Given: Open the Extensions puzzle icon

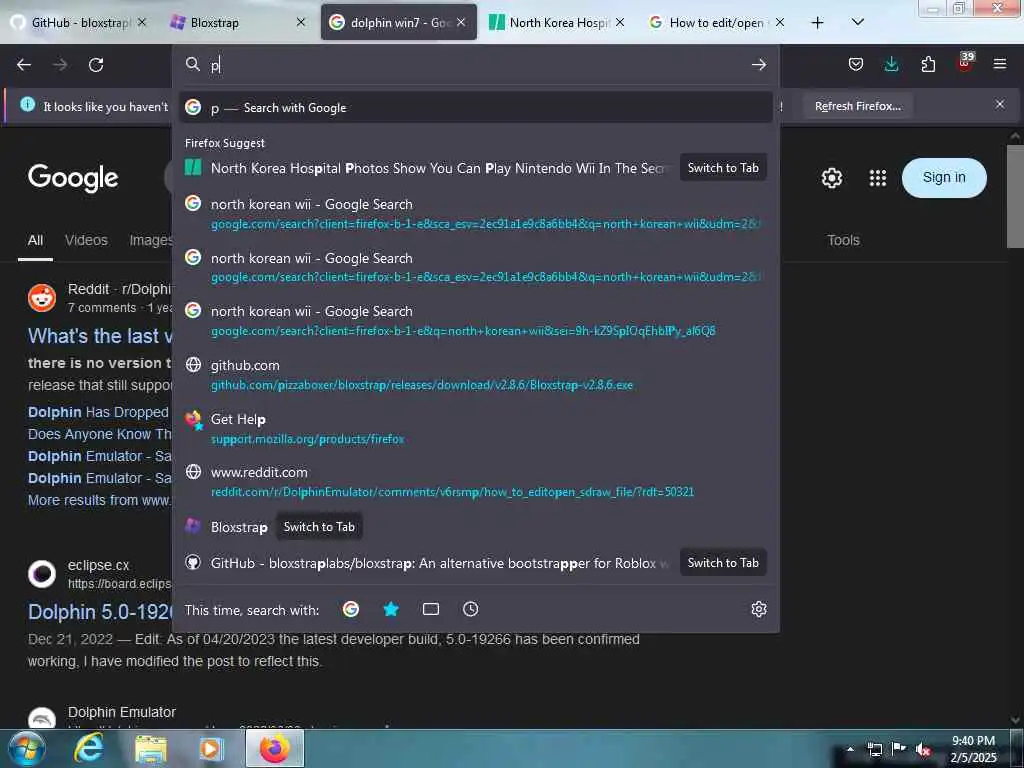Looking at the screenshot, I should 928,64.
